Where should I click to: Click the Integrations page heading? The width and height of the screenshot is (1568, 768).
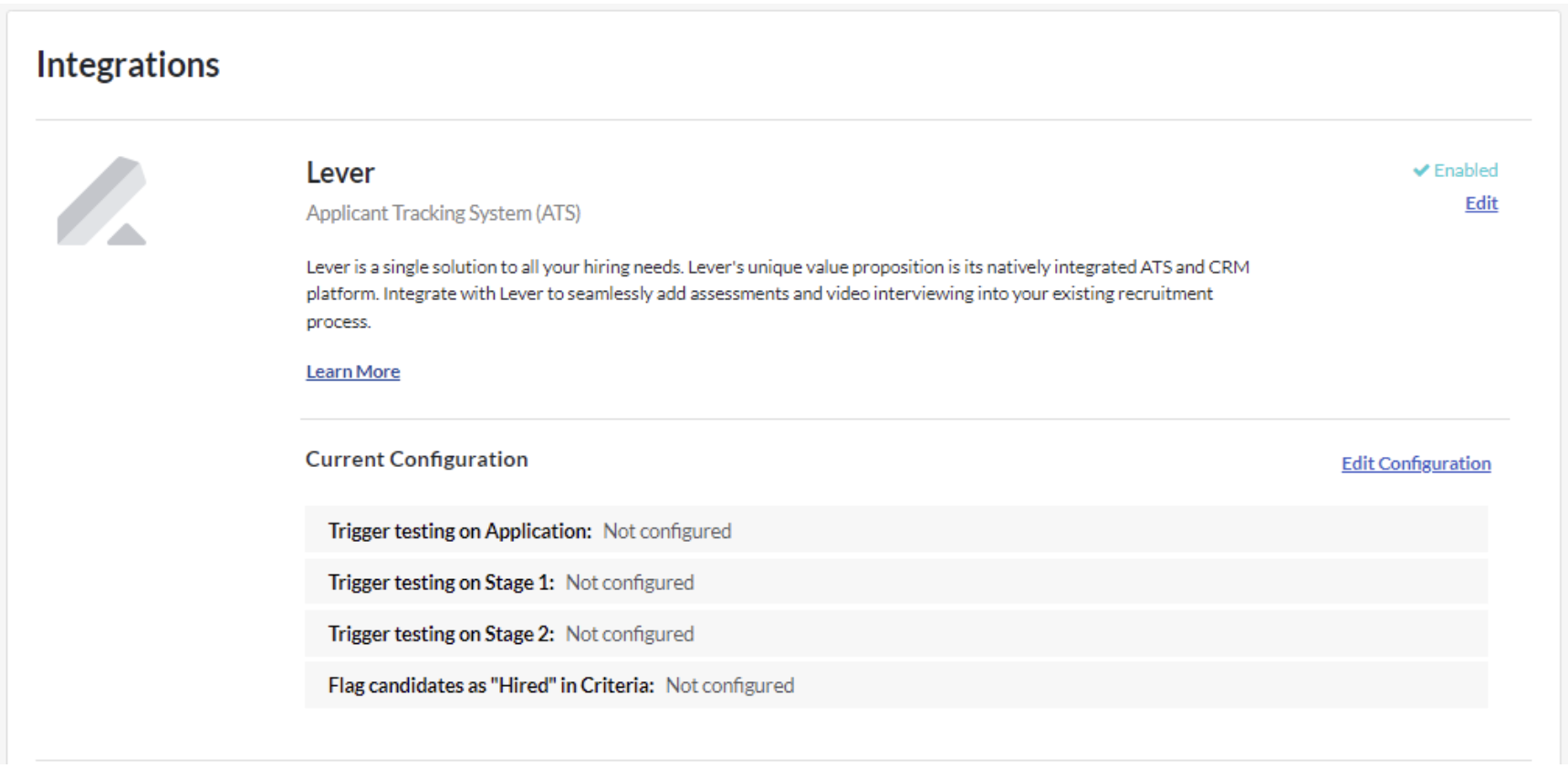pos(128,65)
